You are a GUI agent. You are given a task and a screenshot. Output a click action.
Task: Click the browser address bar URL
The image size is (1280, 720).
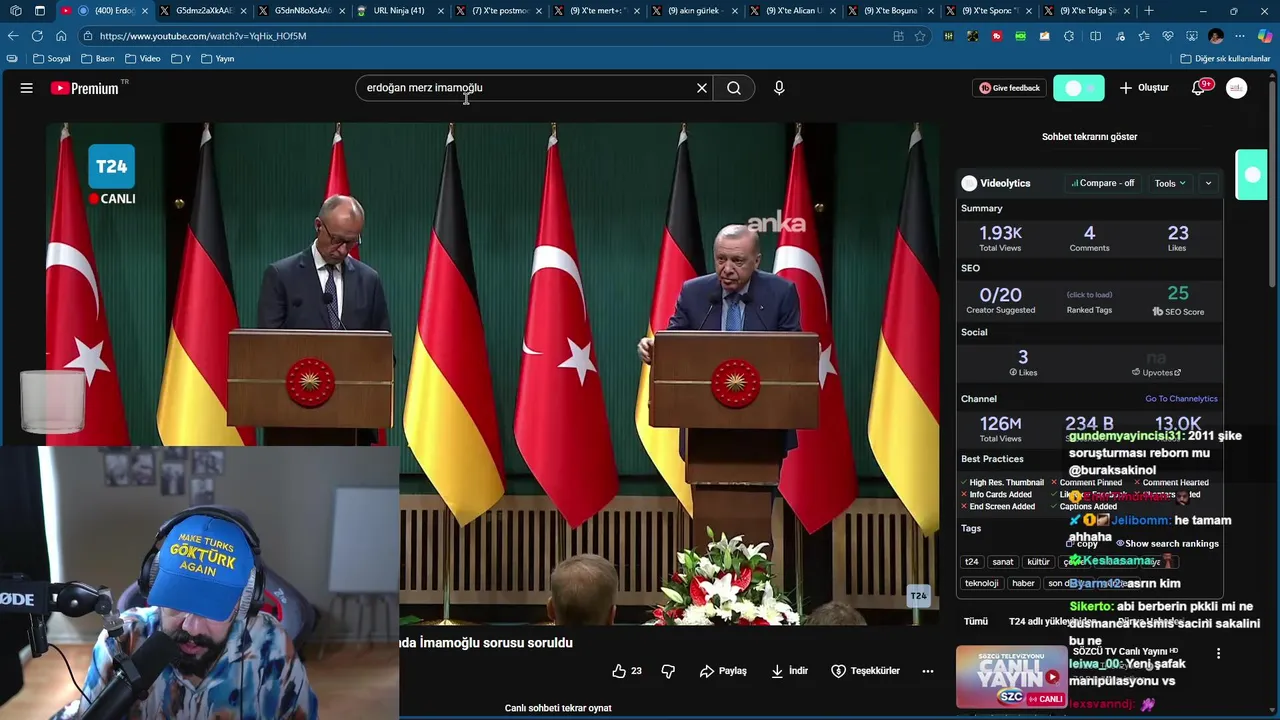tap(203, 36)
